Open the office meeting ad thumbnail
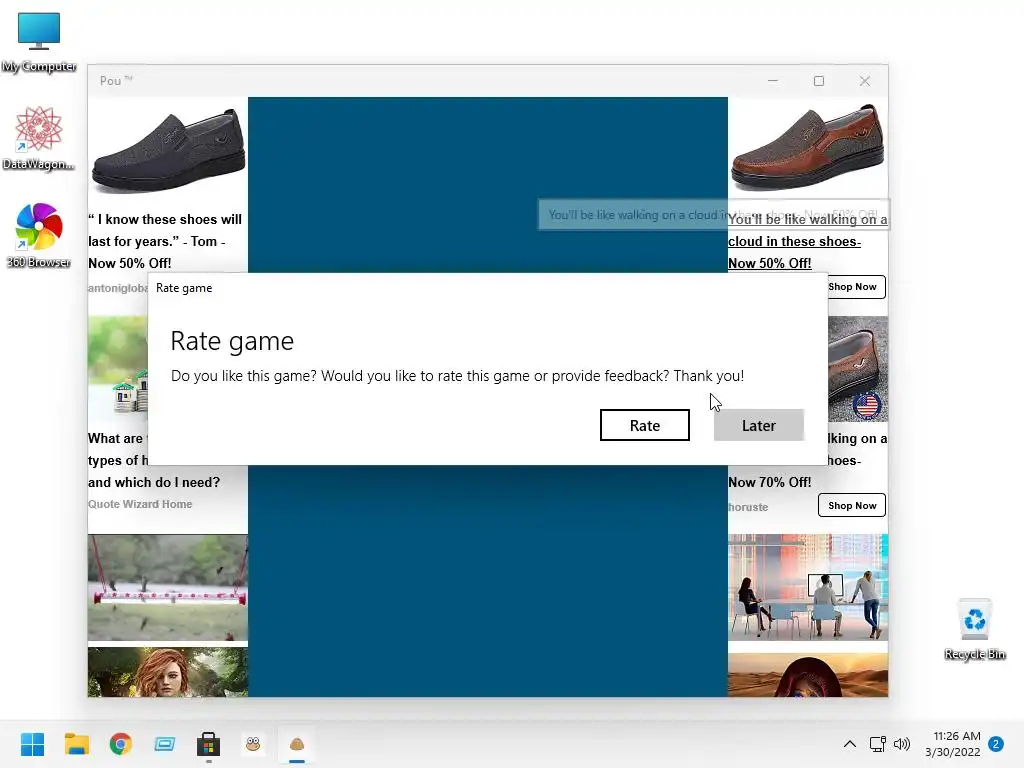1024x768 pixels. tap(808, 587)
